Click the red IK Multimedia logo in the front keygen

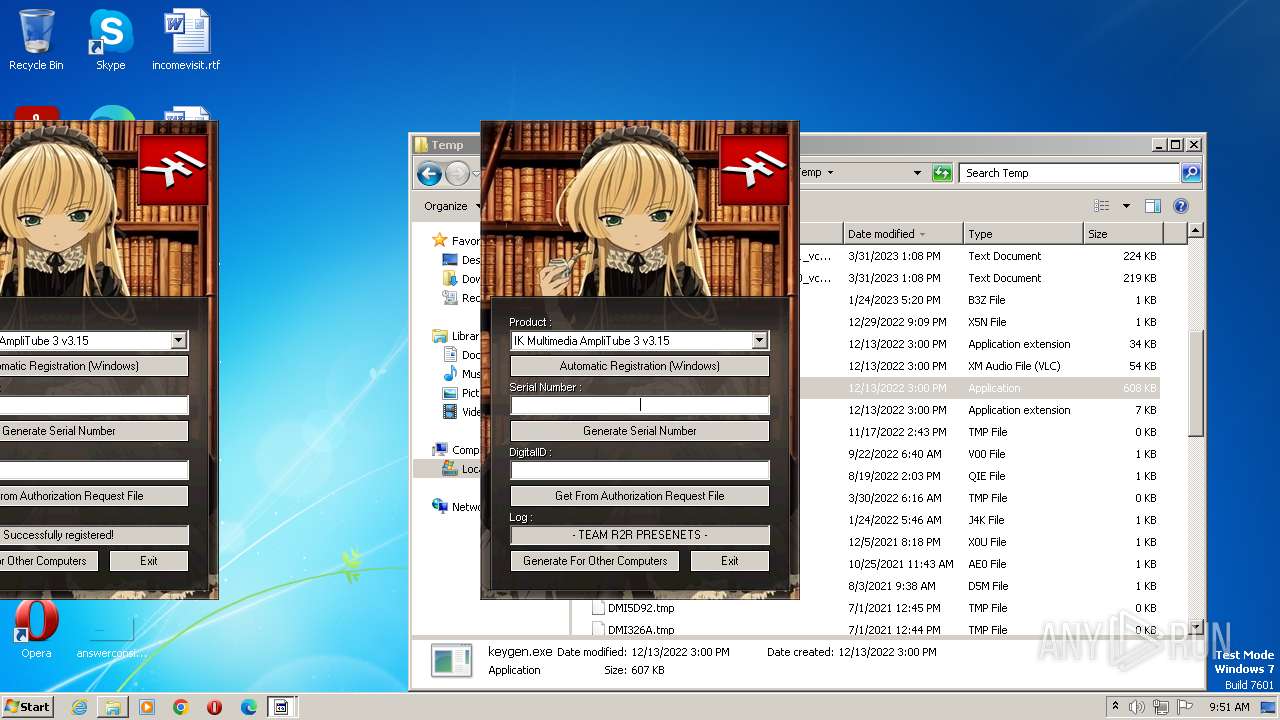coord(754,170)
